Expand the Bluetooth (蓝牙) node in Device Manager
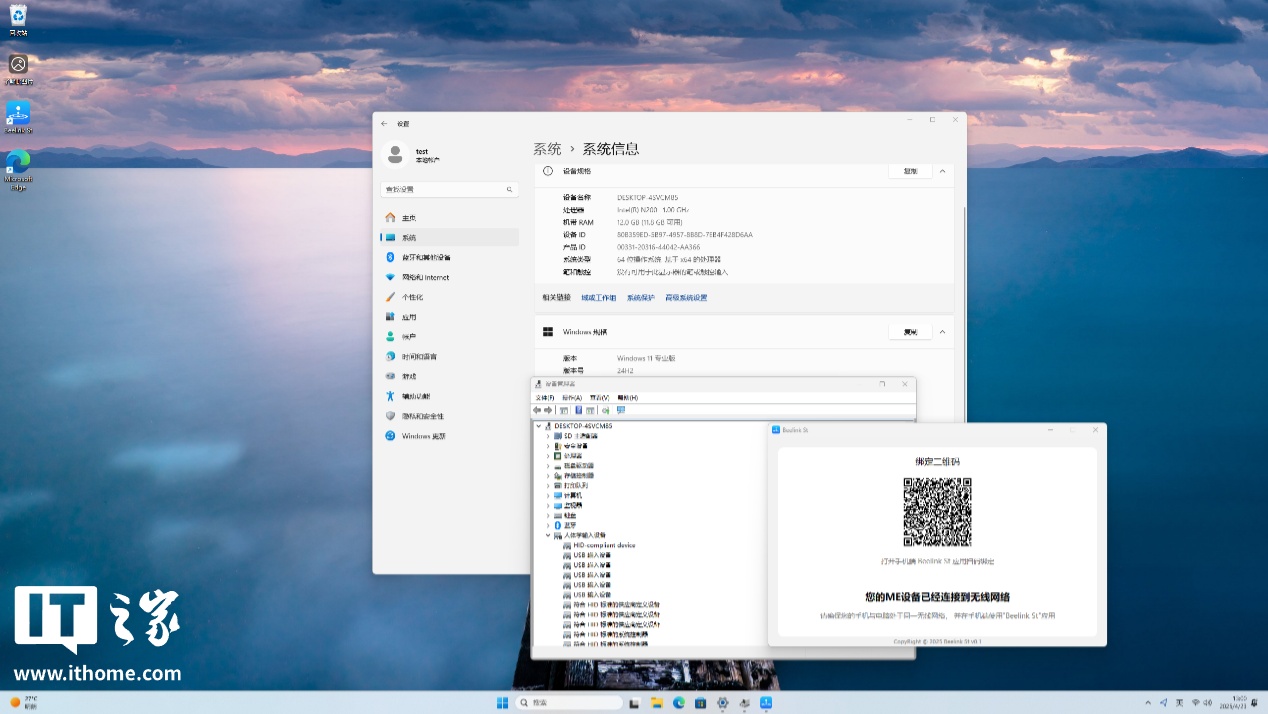Image resolution: width=1268 pixels, height=714 pixels. click(x=548, y=525)
